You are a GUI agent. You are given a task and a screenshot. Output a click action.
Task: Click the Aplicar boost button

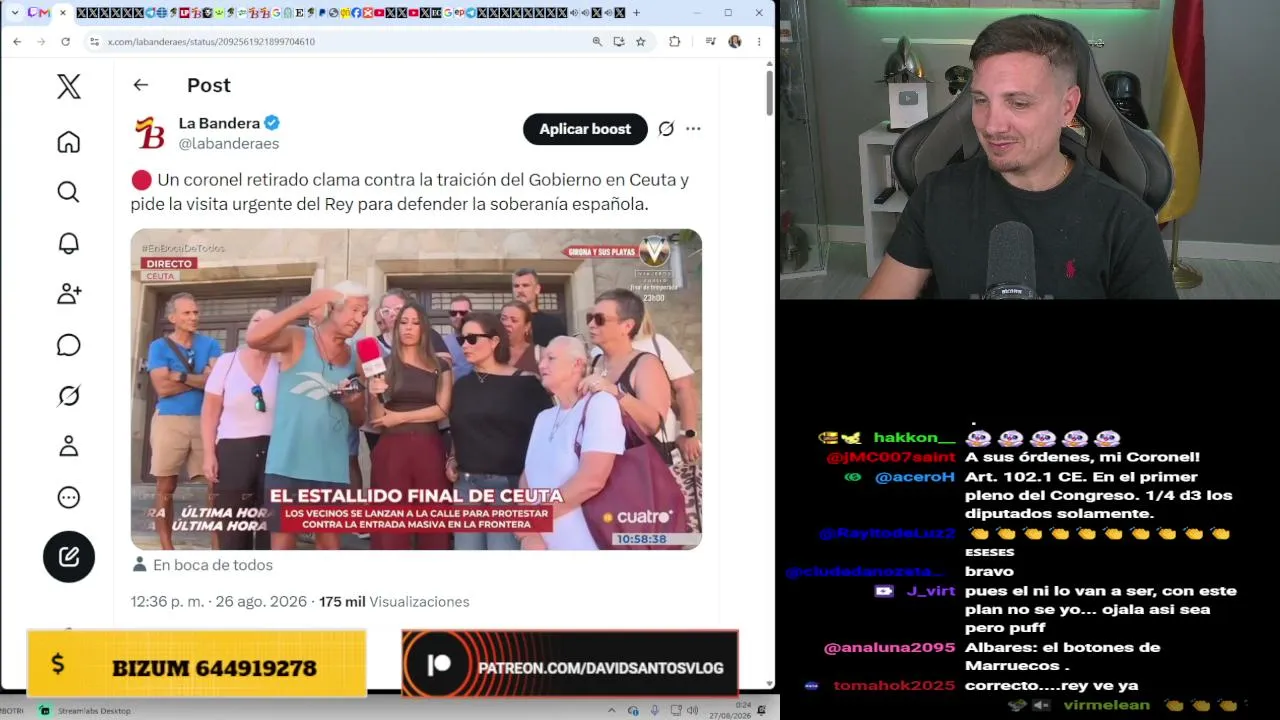(x=585, y=129)
